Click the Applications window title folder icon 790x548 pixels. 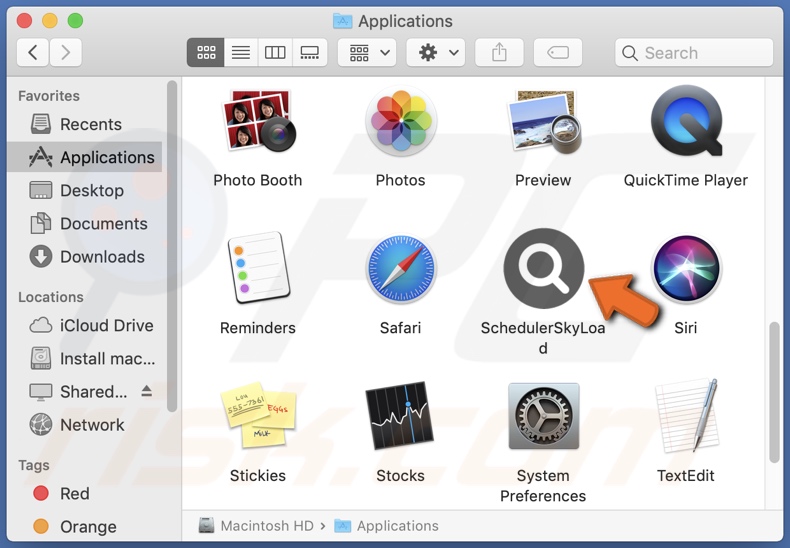pos(343,21)
